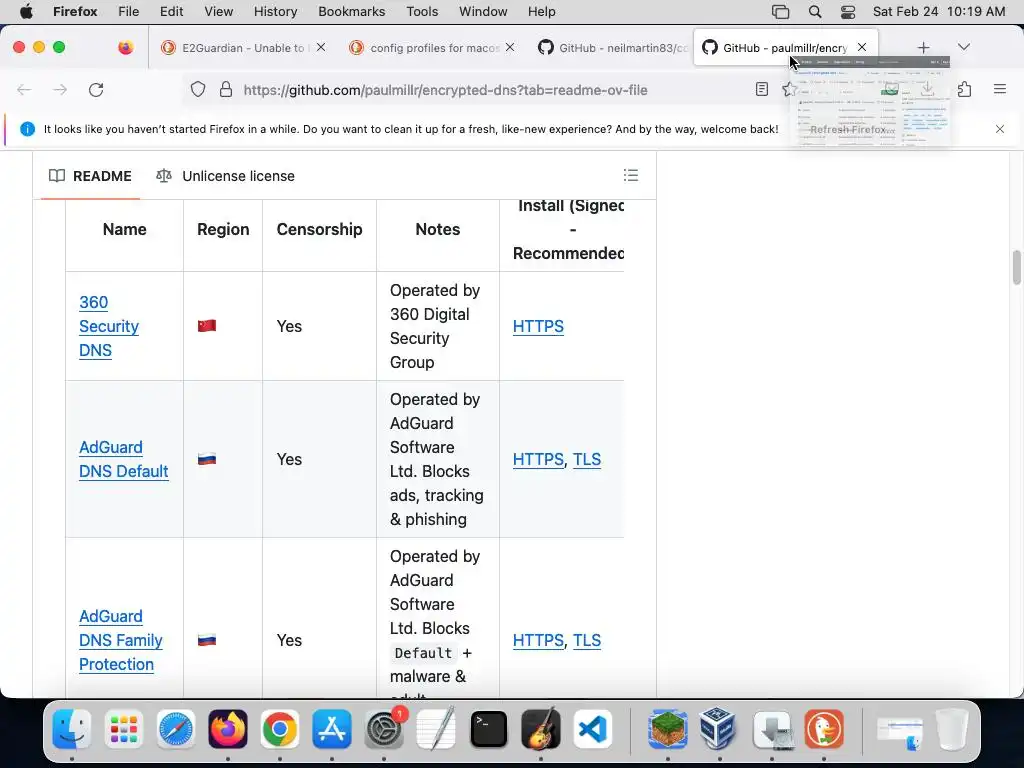Launch Safari from the Dock
Viewport: 1024px width, 768px height.
point(176,729)
